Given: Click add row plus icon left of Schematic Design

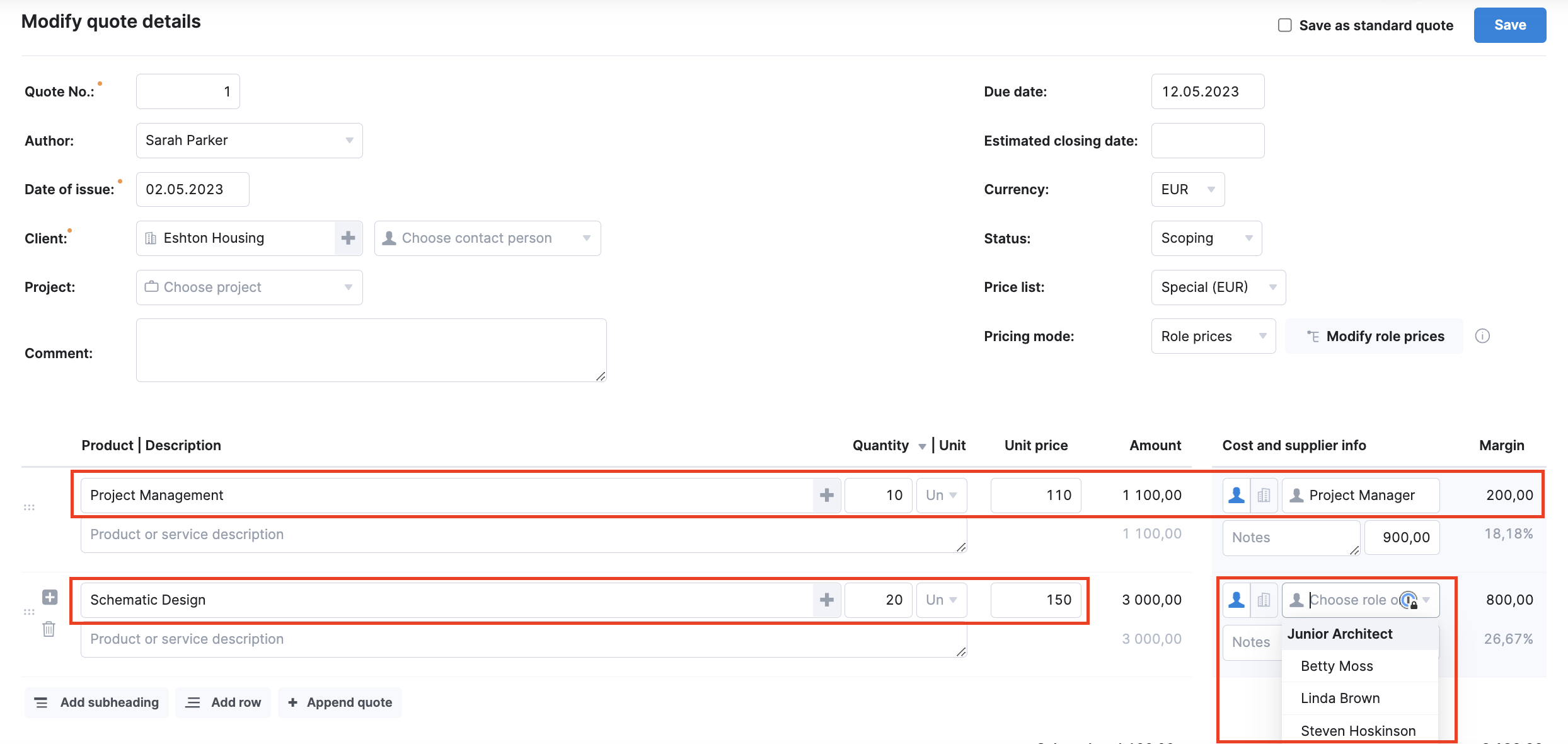Looking at the screenshot, I should [x=50, y=597].
